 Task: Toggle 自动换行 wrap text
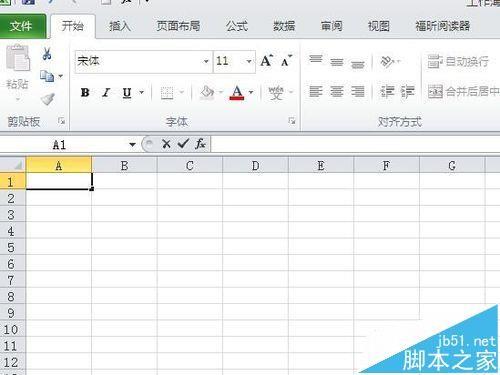458,61
